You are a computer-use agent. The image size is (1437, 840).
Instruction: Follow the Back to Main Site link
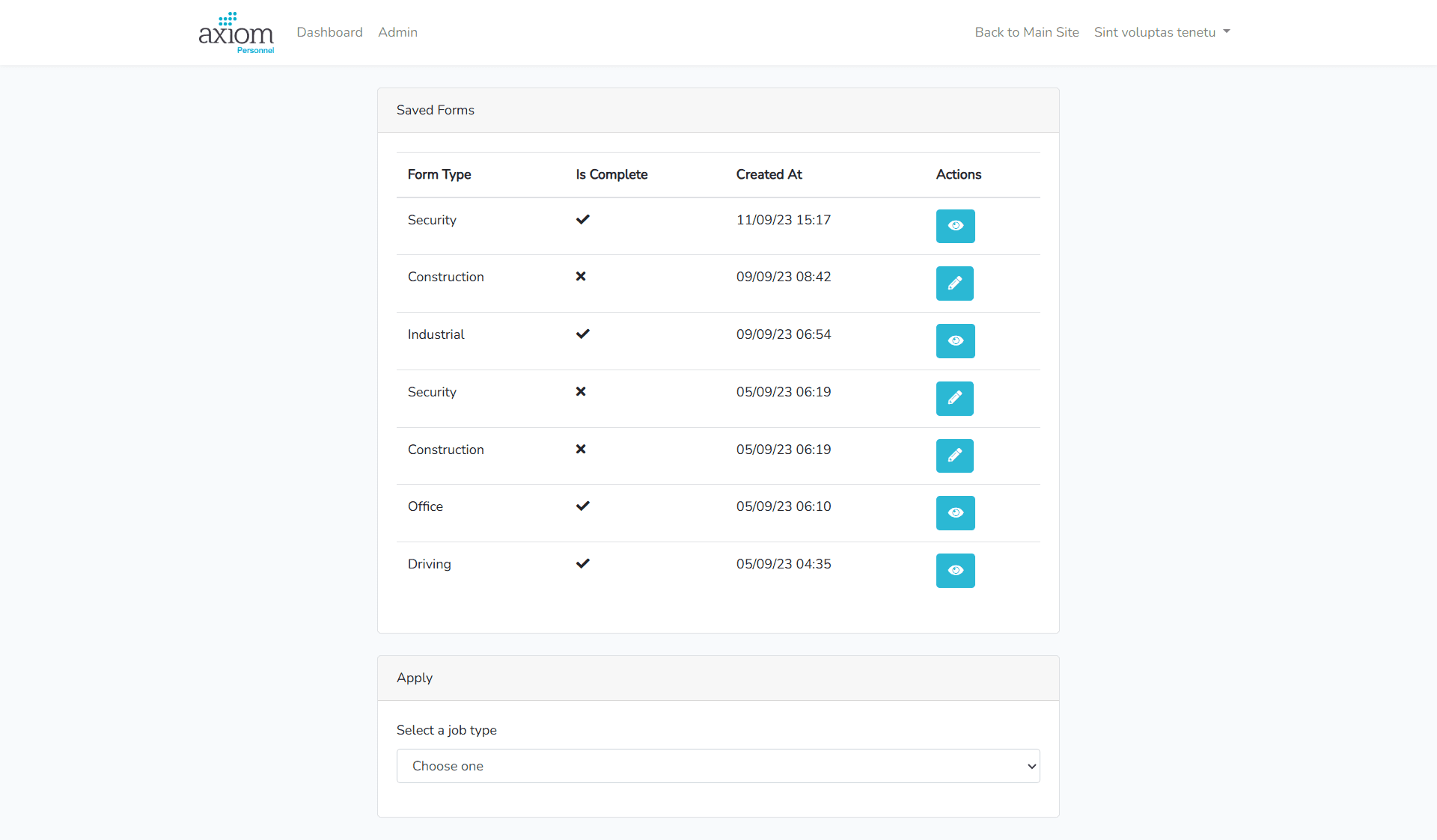point(1026,32)
